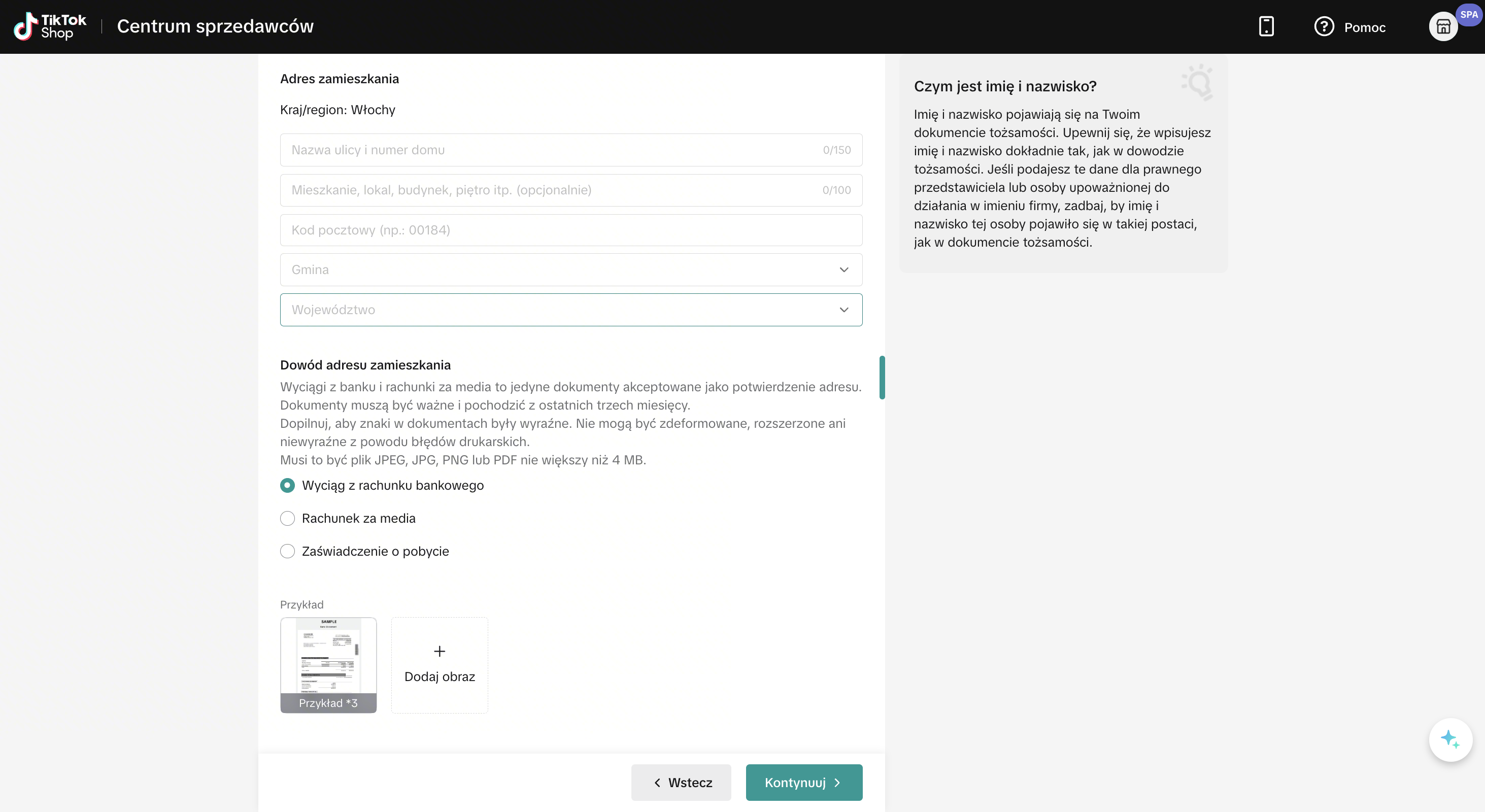Open the mobile phone icon in header

[1266, 26]
